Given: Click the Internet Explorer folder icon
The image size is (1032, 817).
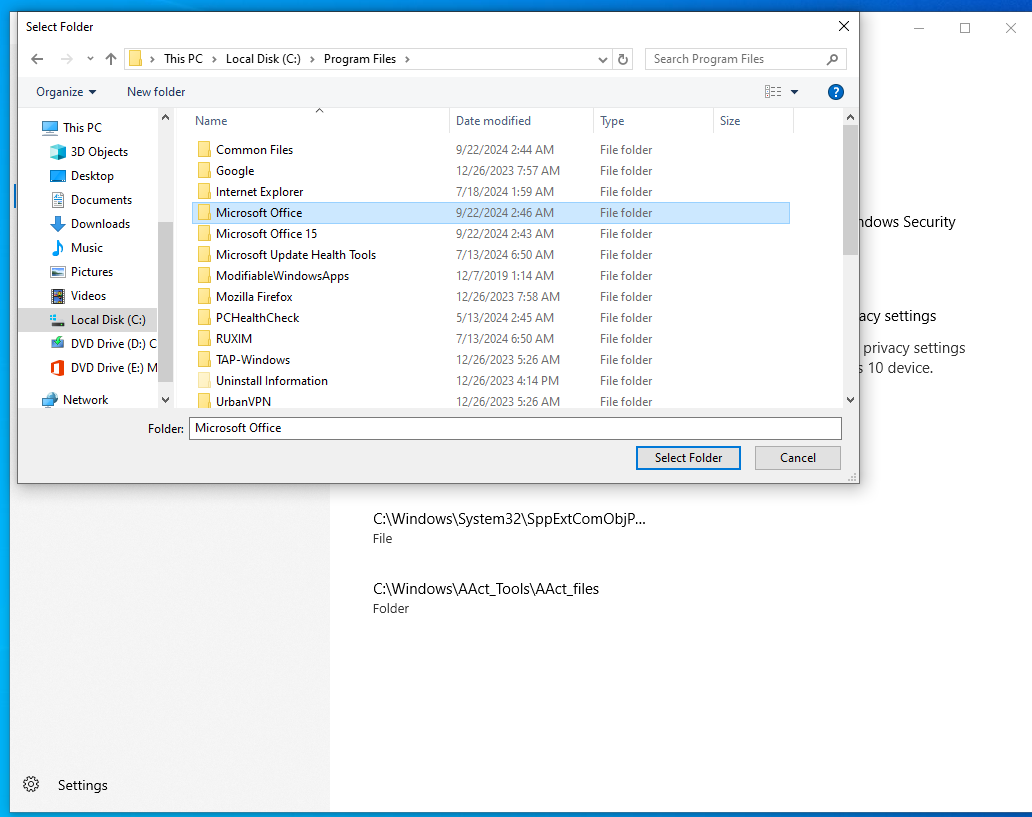Looking at the screenshot, I should [204, 192].
